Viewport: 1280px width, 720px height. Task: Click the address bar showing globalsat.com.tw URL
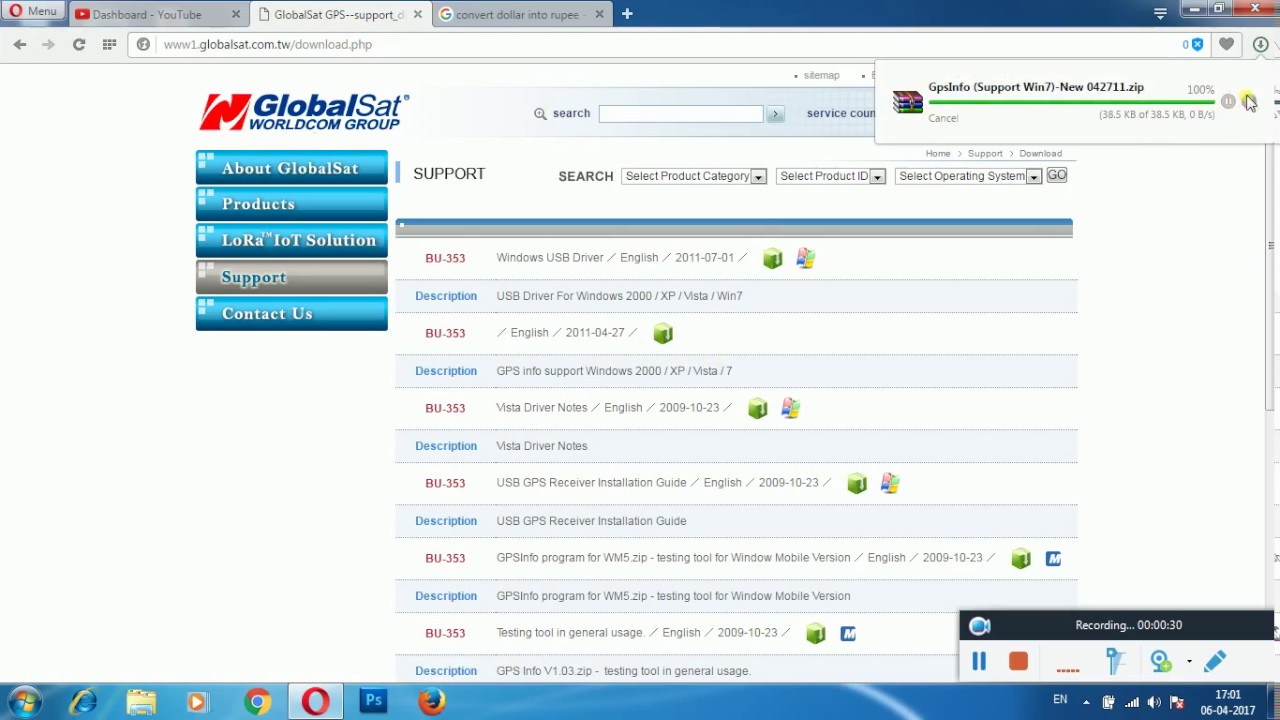pyautogui.click(x=660, y=44)
